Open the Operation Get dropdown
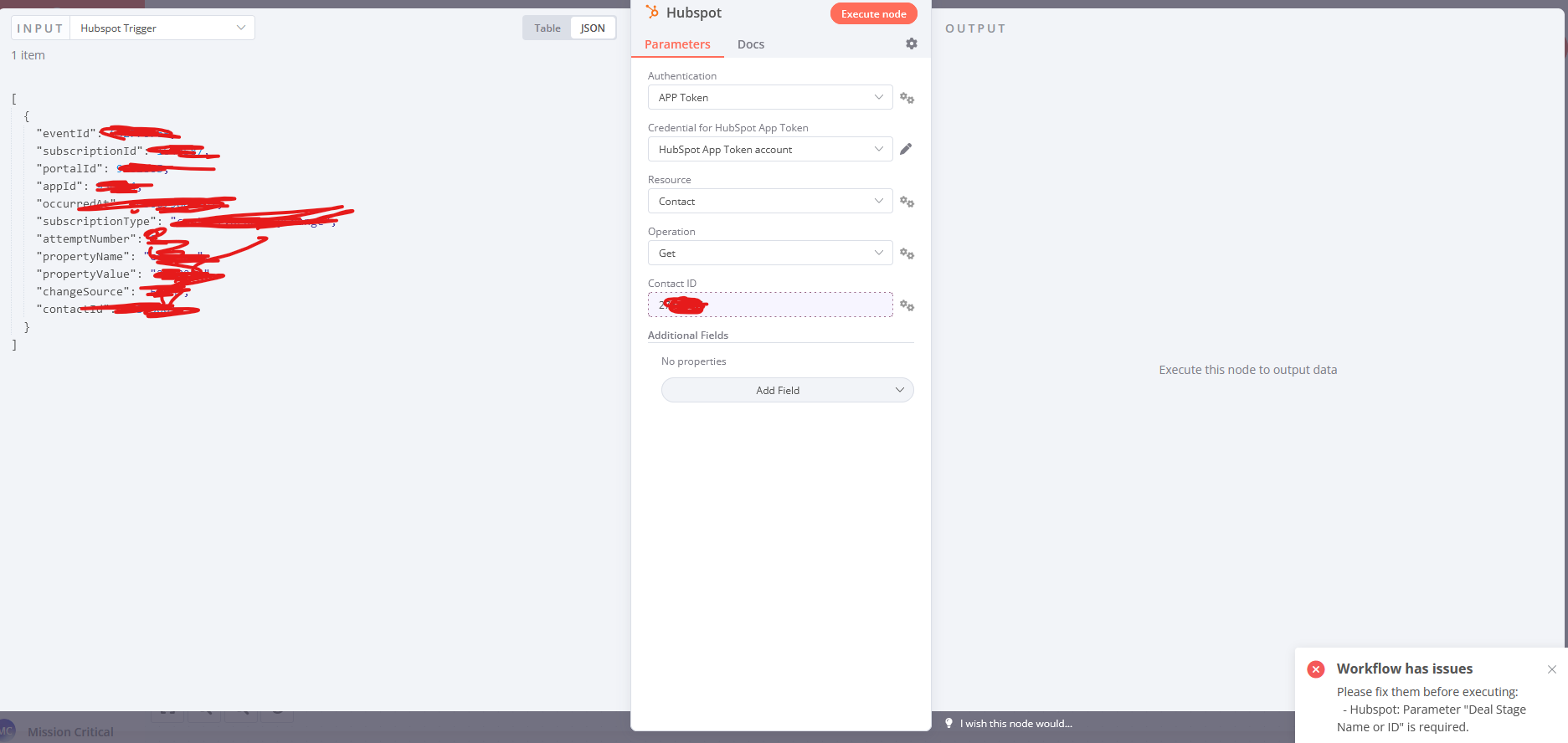This screenshot has height=743, width=1568. pos(769,254)
